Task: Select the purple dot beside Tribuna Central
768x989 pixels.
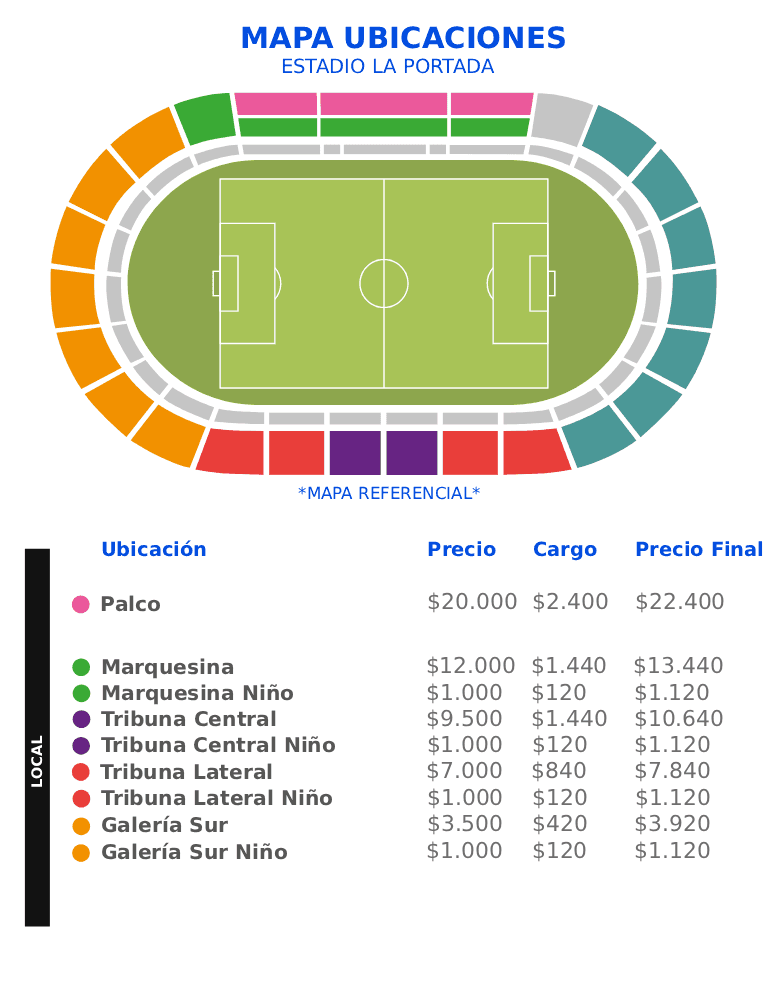Action: click(x=82, y=719)
